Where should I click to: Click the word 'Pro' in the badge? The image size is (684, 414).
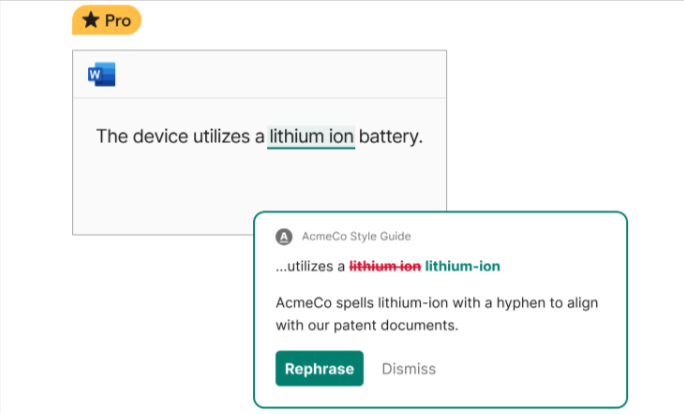tap(118, 21)
